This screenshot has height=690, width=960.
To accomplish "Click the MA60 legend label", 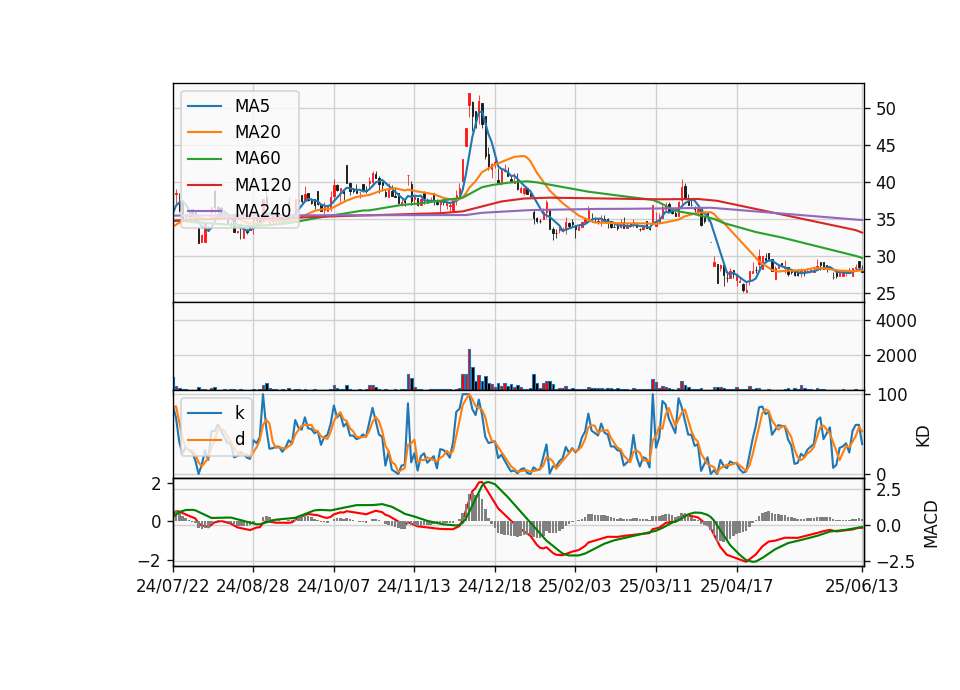I will click(x=258, y=158).
